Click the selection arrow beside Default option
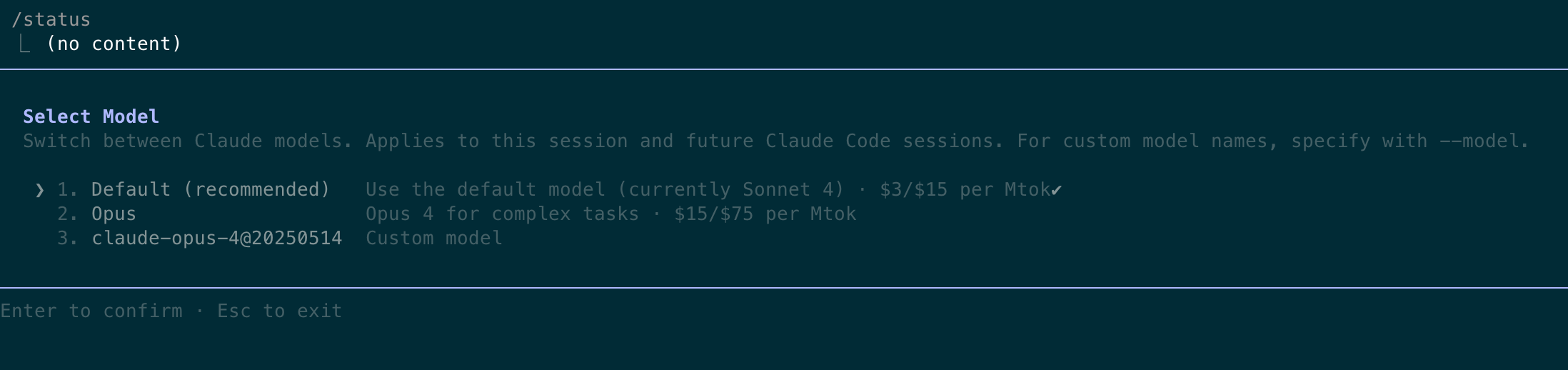 pos(40,190)
